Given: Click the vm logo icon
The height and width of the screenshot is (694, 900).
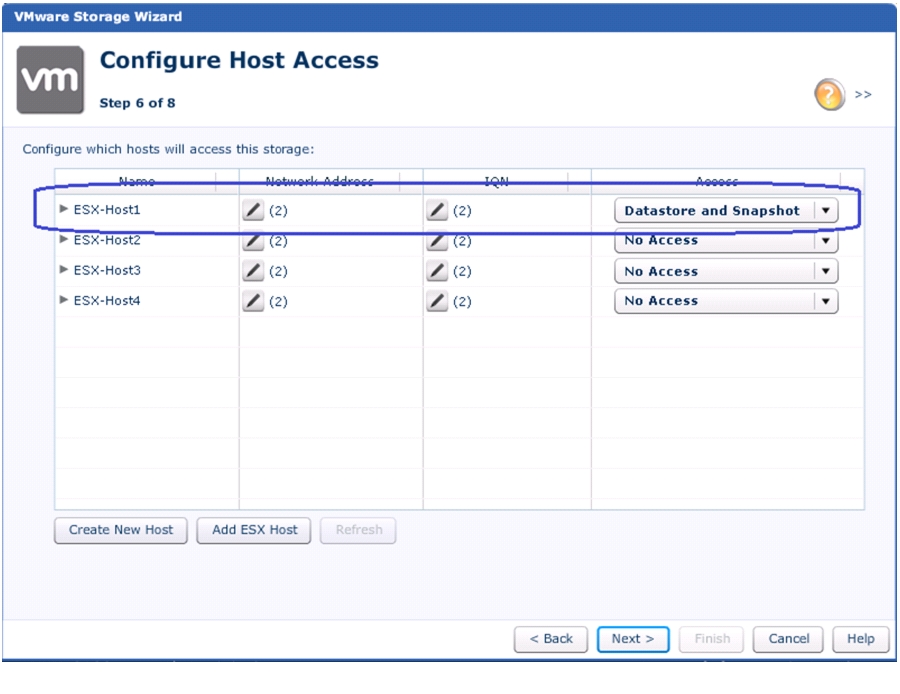Looking at the screenshot, I should [51, 80].
